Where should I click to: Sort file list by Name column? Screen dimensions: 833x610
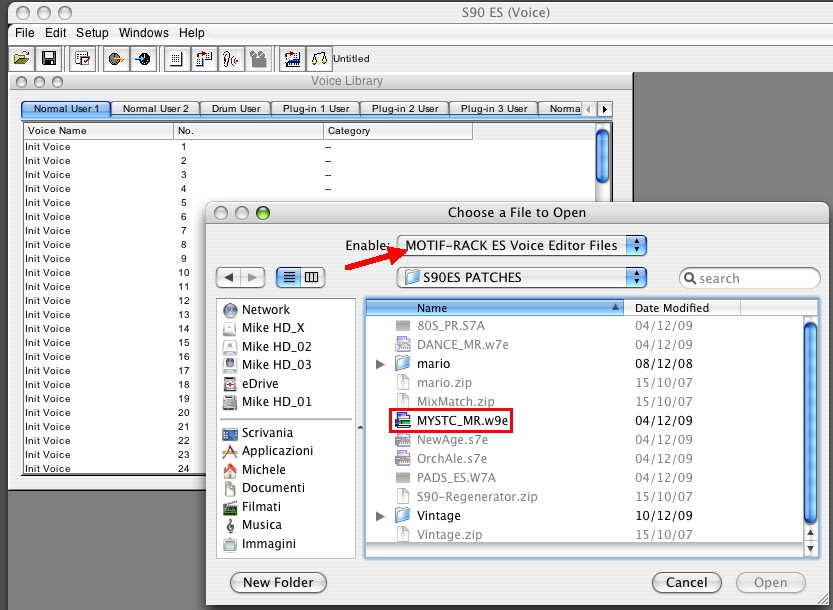click(x=495, y=308)
